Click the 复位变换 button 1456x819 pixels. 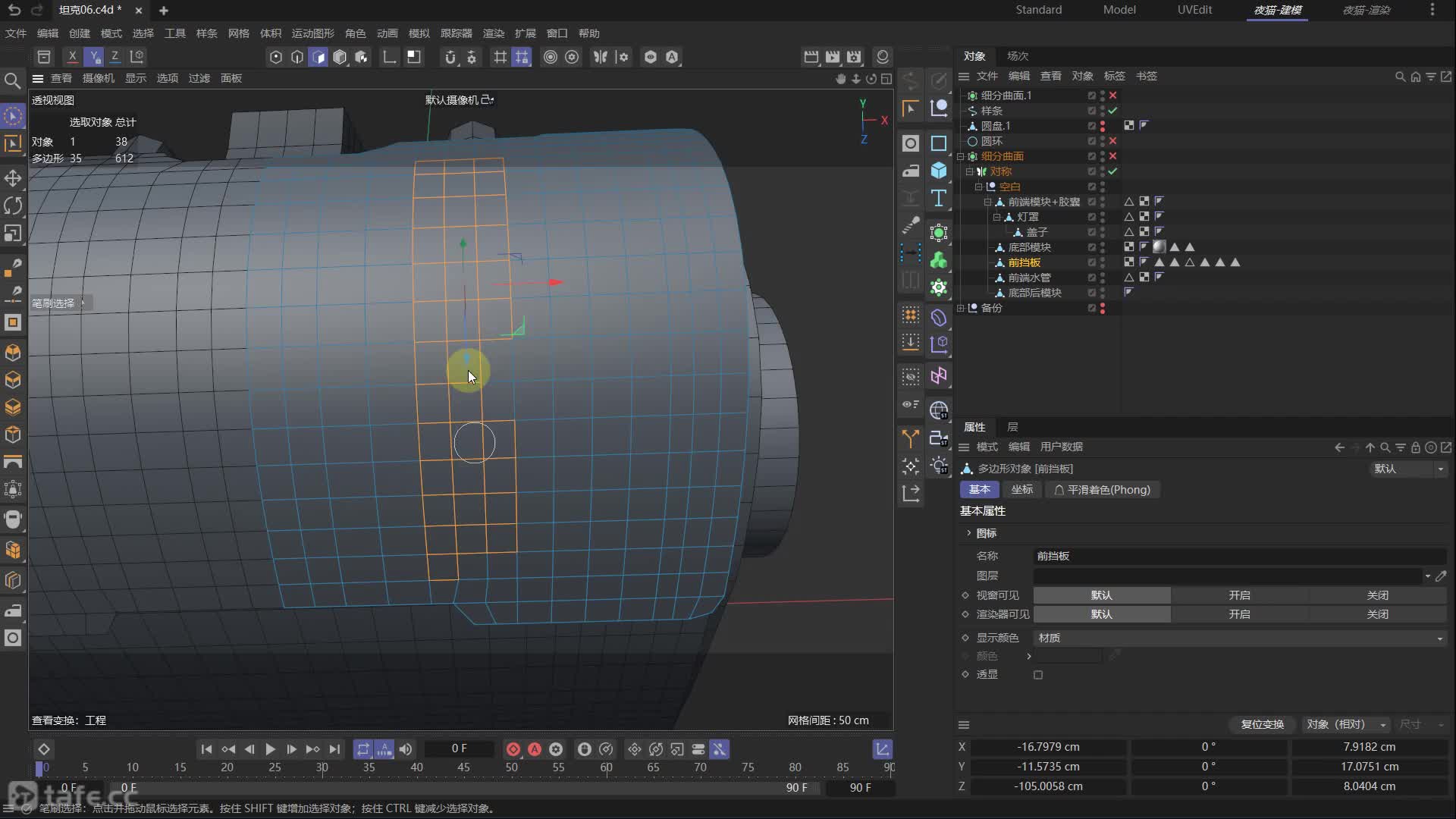coord(1262,724)
